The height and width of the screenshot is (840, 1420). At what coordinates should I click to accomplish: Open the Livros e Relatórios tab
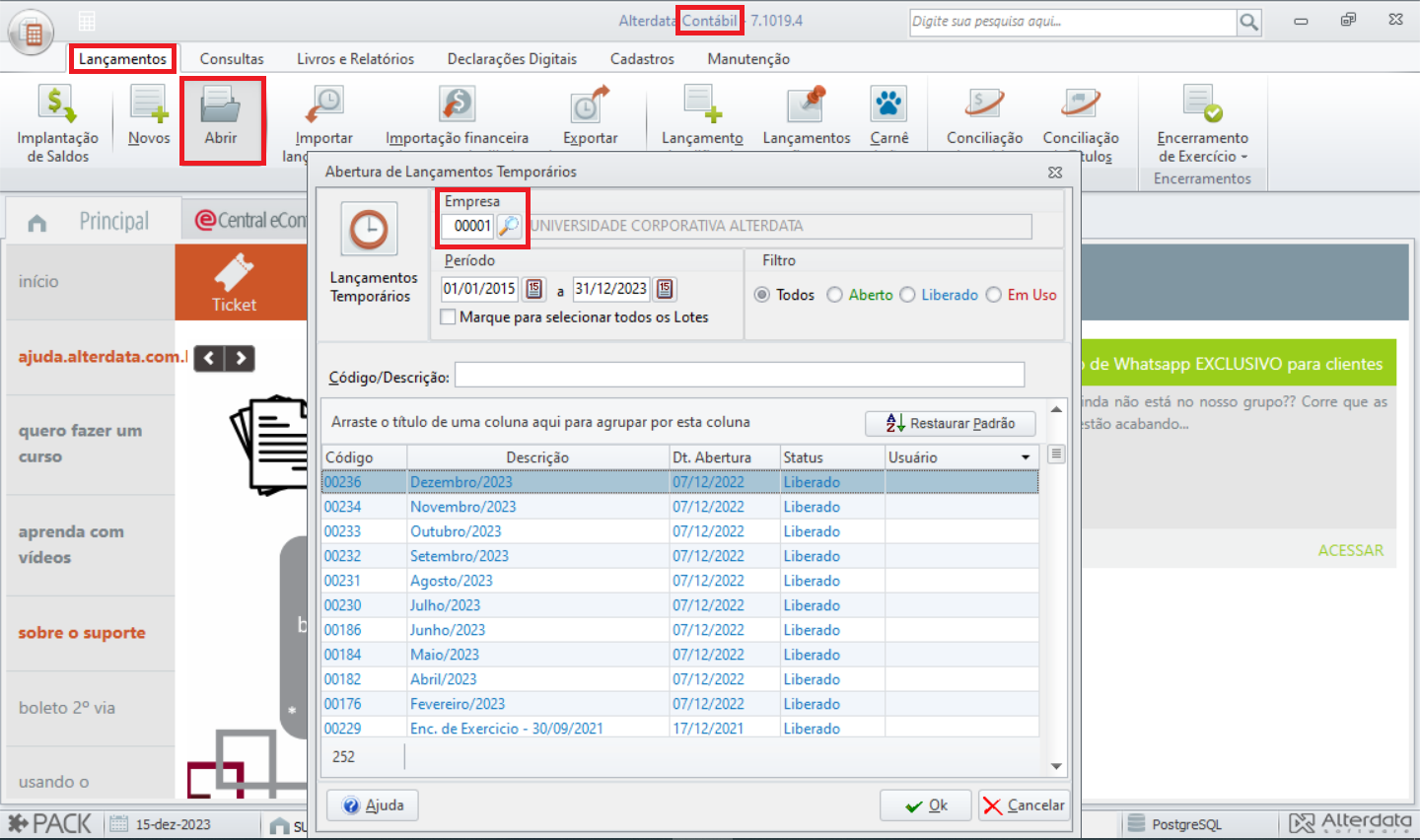356,59
